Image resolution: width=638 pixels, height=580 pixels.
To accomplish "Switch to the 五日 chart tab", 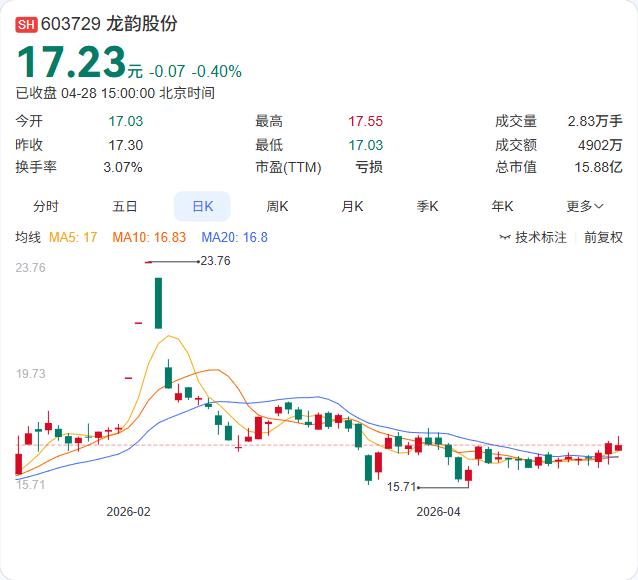I will point(125,206).
